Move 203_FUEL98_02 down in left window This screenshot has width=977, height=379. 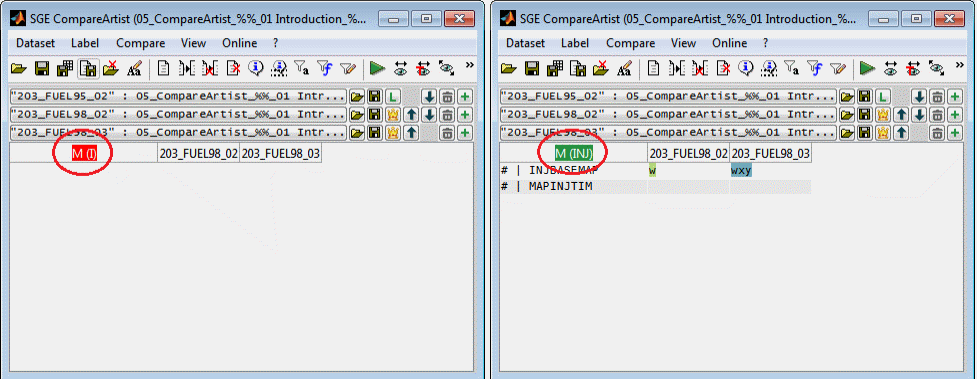coord(429,115)
